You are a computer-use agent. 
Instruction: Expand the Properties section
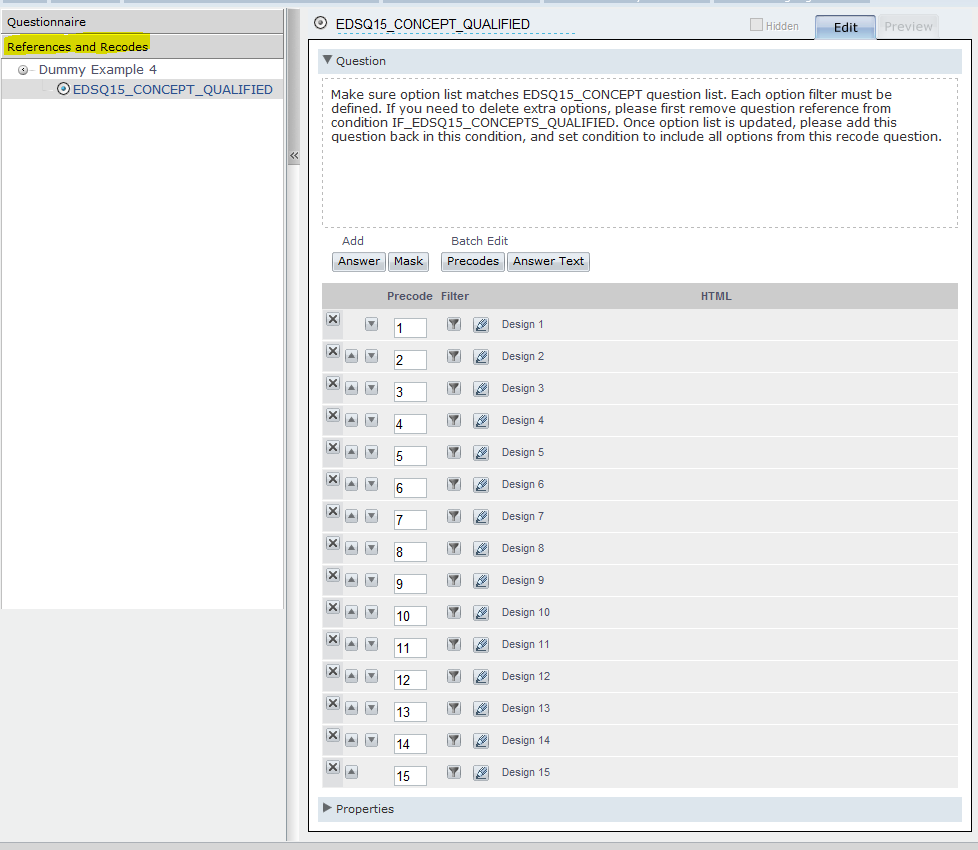point(327,808)
